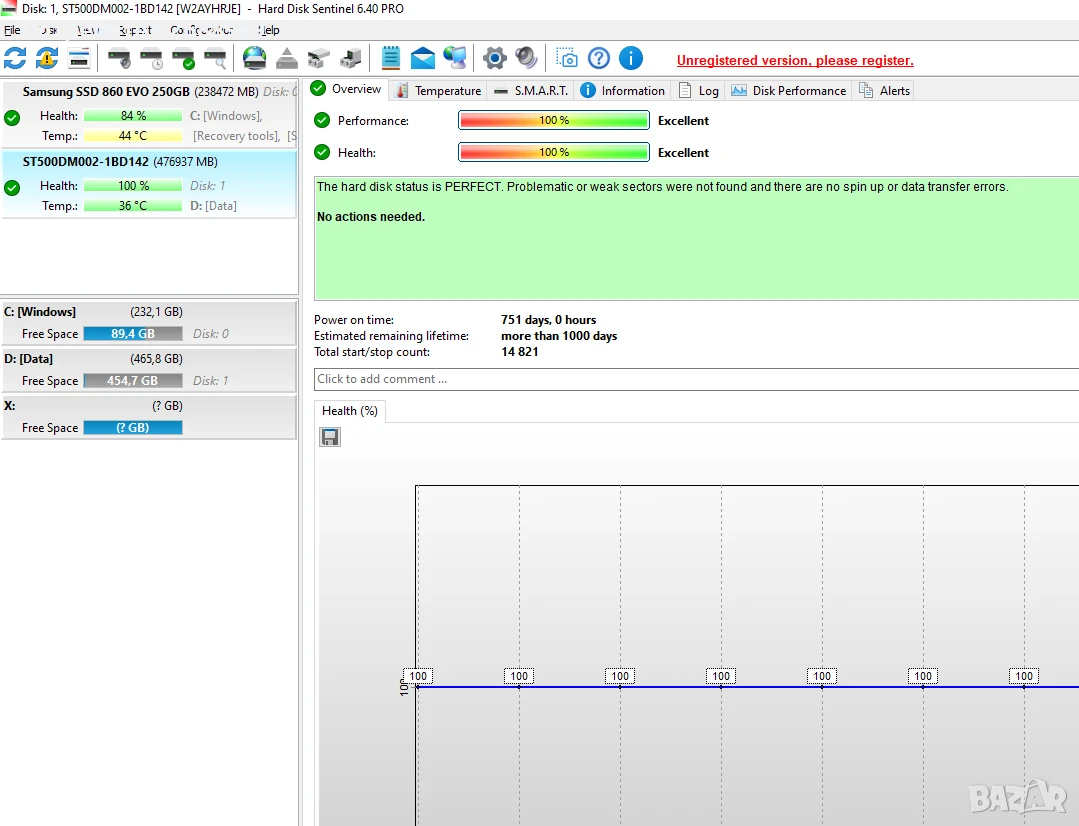
Task: Click the computer network drives icon
Action: pos(350,59)
